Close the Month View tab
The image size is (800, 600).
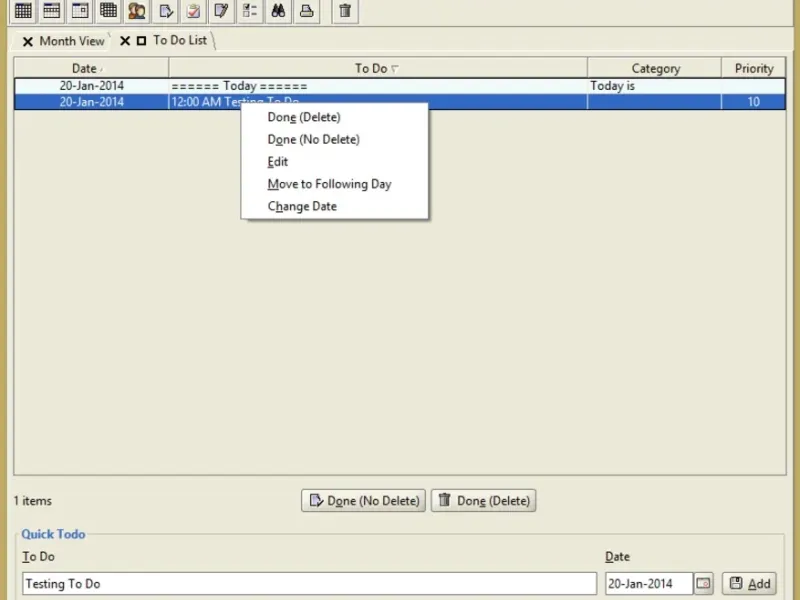point(28,41)
